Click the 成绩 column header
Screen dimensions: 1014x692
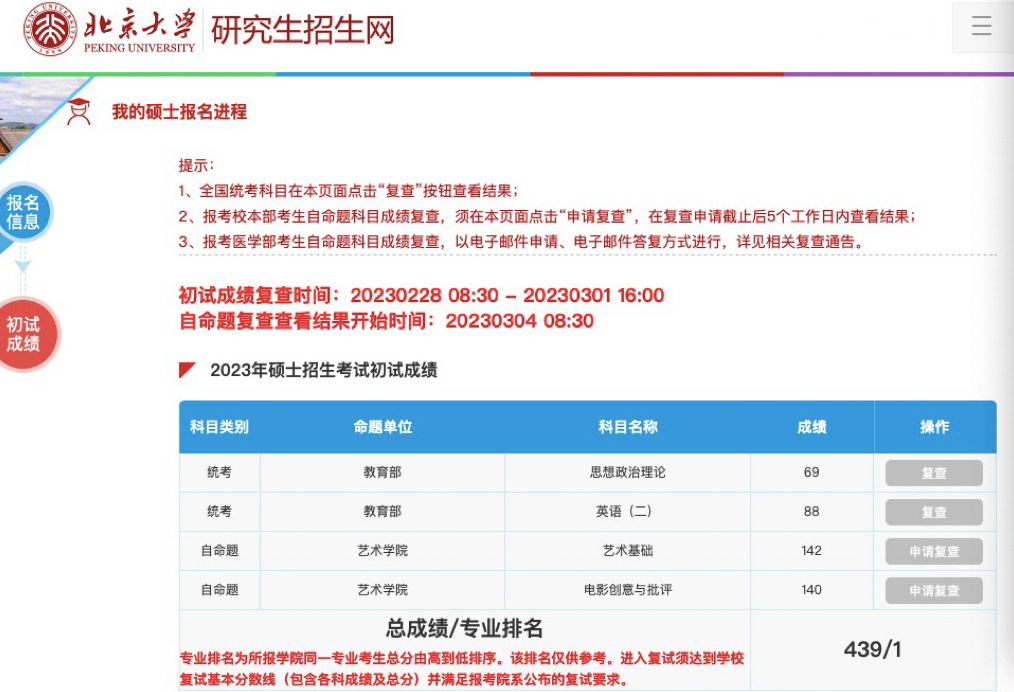coord(812,427)
